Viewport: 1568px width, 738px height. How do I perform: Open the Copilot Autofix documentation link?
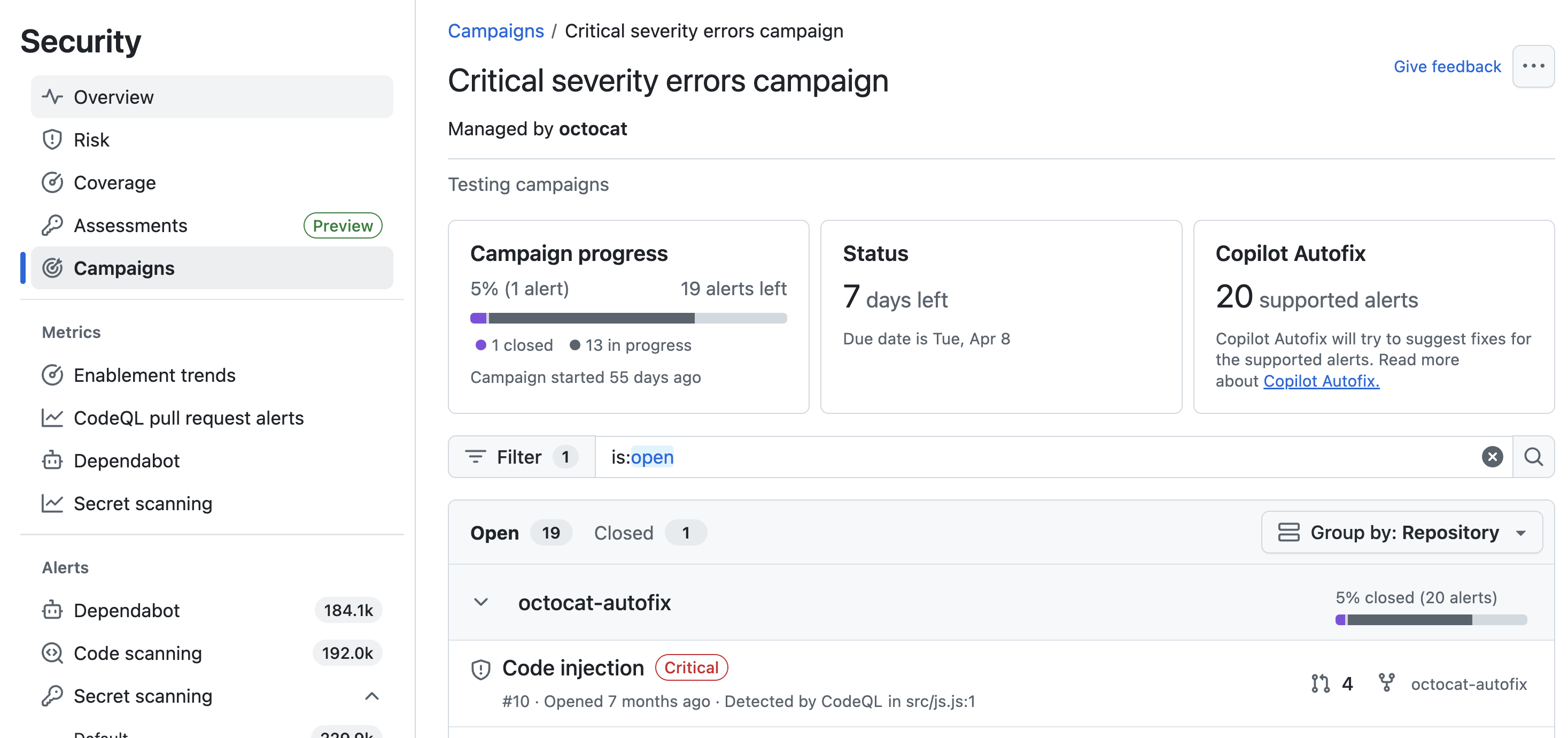coord(1321,381)
